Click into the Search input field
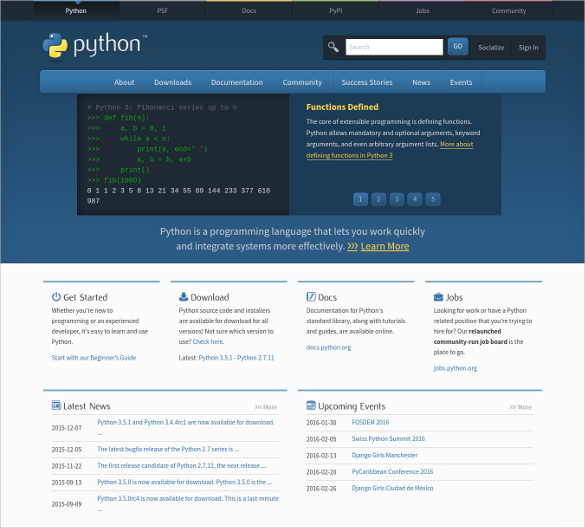Image resolution: width=585 pixels, height=528 pixels. click(x=394, y=47)
